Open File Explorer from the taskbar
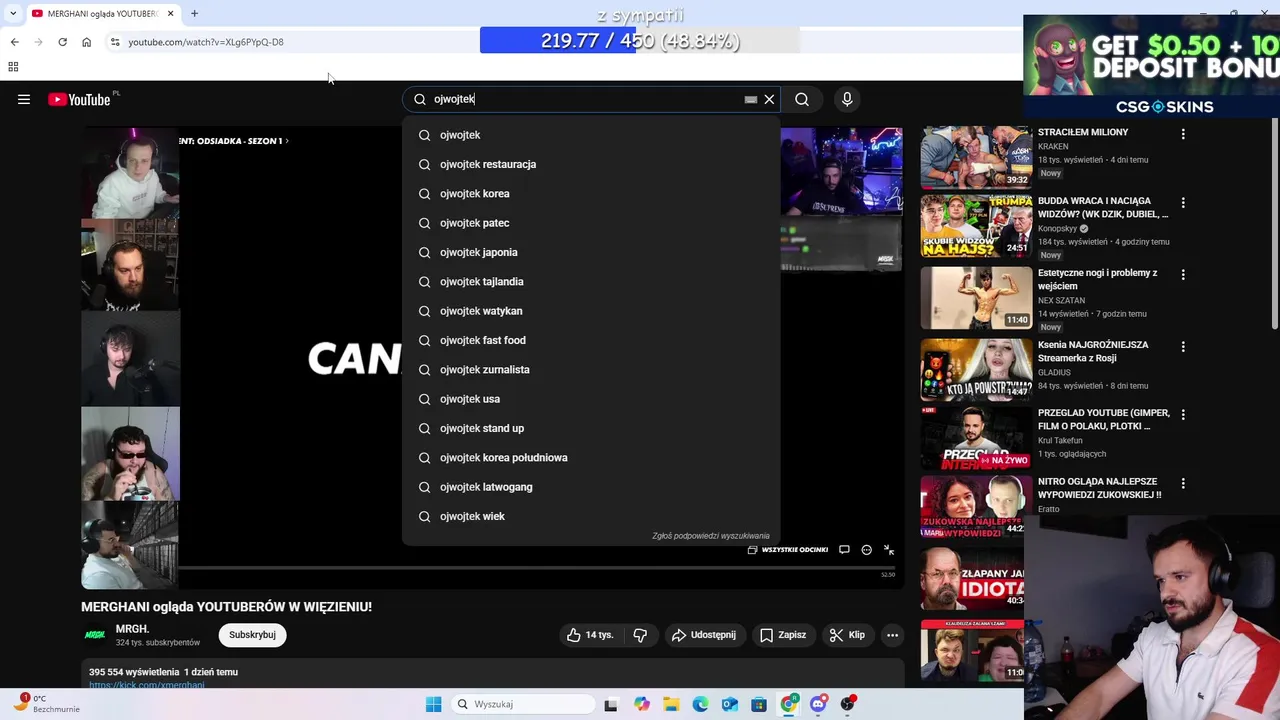The image size is (1280, 720). (x=671, y=704)
